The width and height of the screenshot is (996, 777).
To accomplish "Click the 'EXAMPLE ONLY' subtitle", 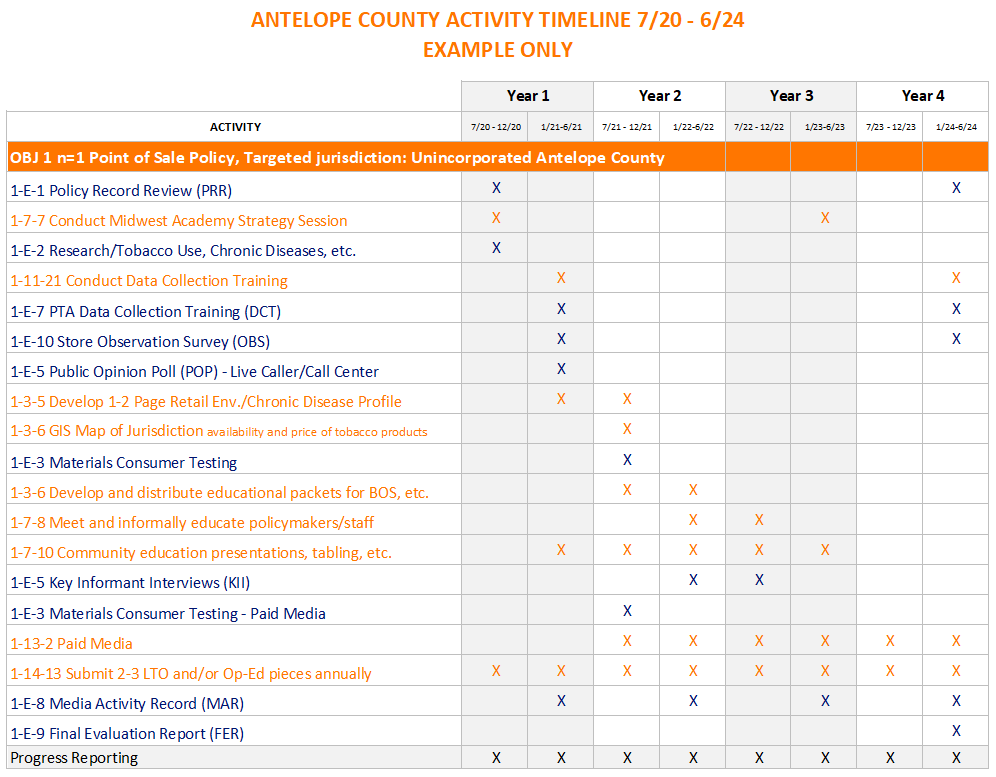I will coord(497,50).
